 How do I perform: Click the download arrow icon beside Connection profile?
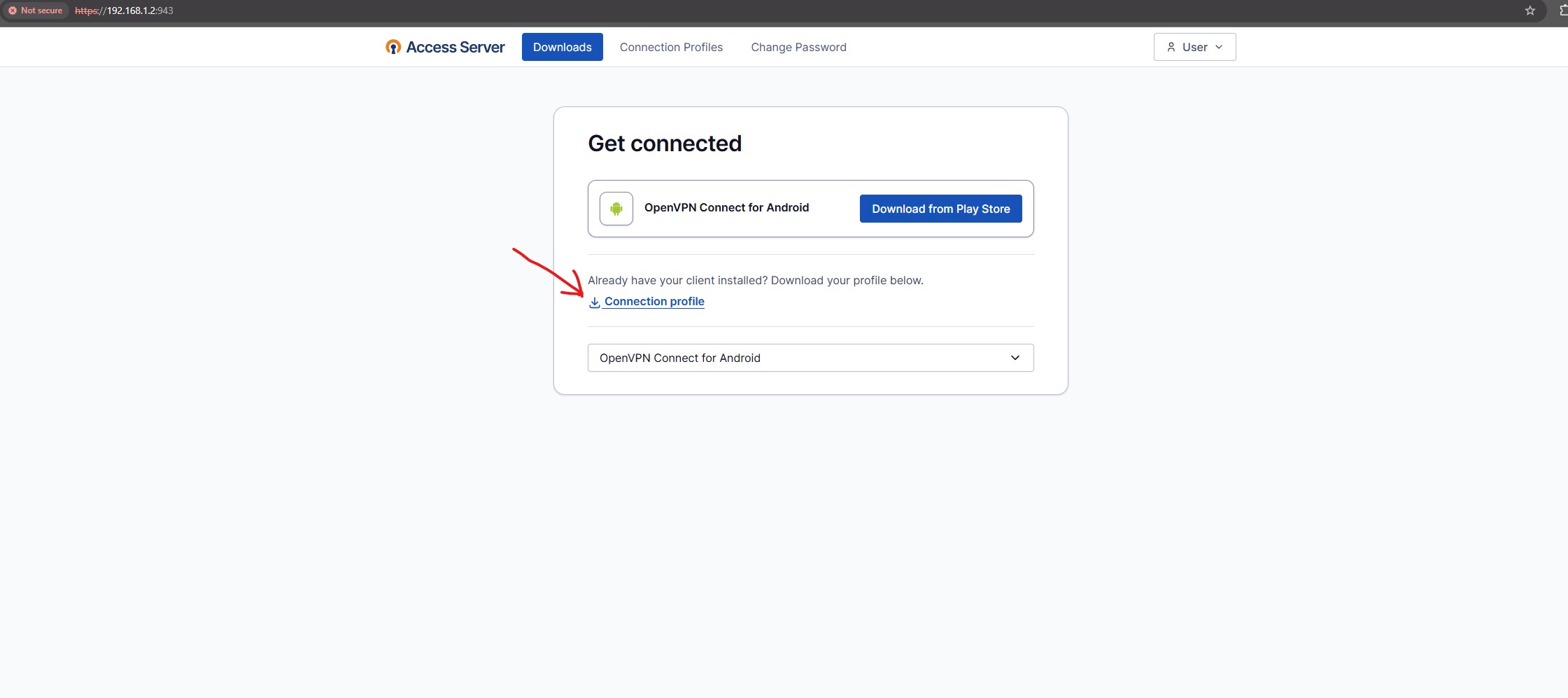point(594,302)
